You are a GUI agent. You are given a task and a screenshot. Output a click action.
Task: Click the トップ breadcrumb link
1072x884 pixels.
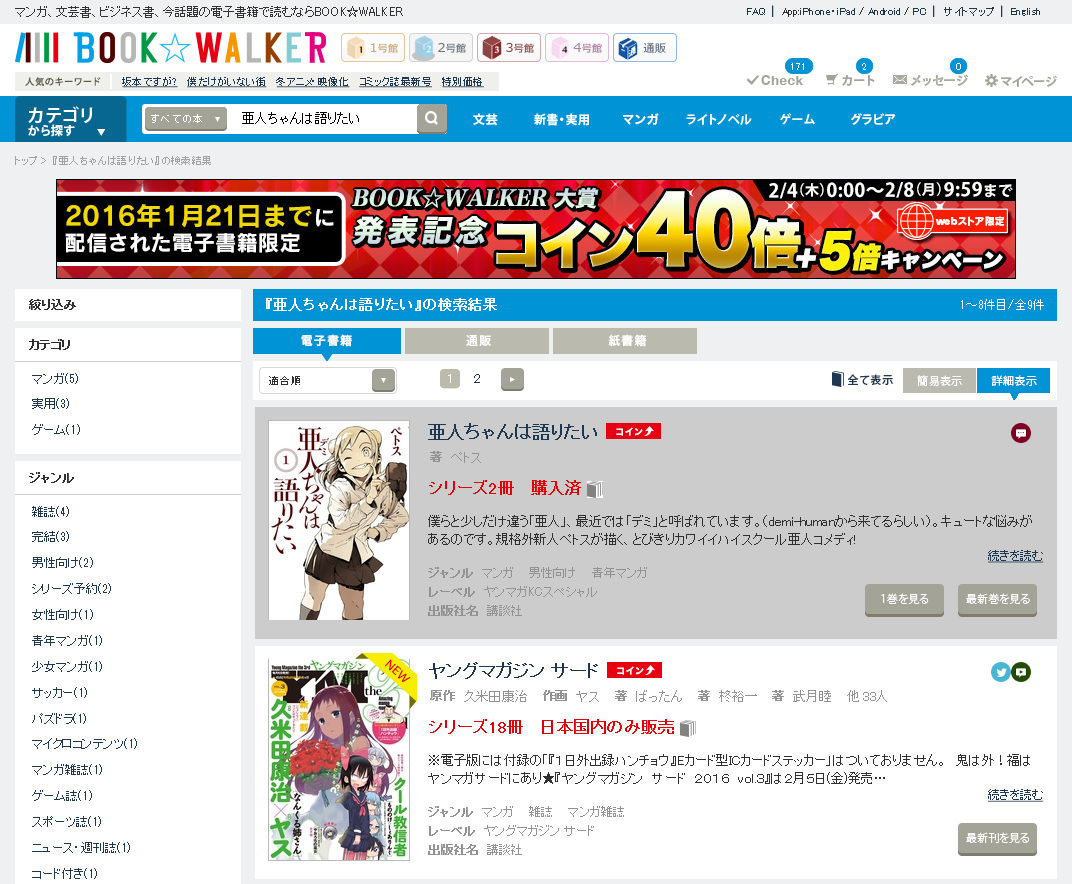[25, 161]
